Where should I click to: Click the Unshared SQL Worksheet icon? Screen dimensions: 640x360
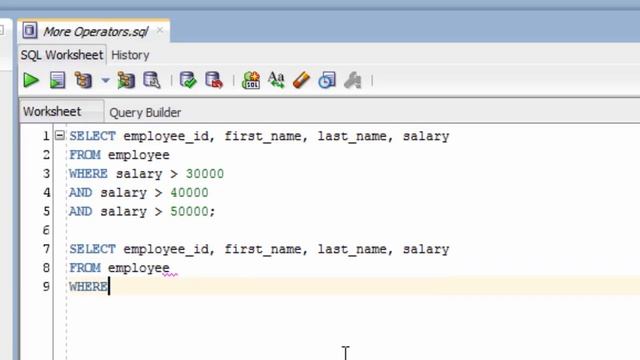pos(251,80)
